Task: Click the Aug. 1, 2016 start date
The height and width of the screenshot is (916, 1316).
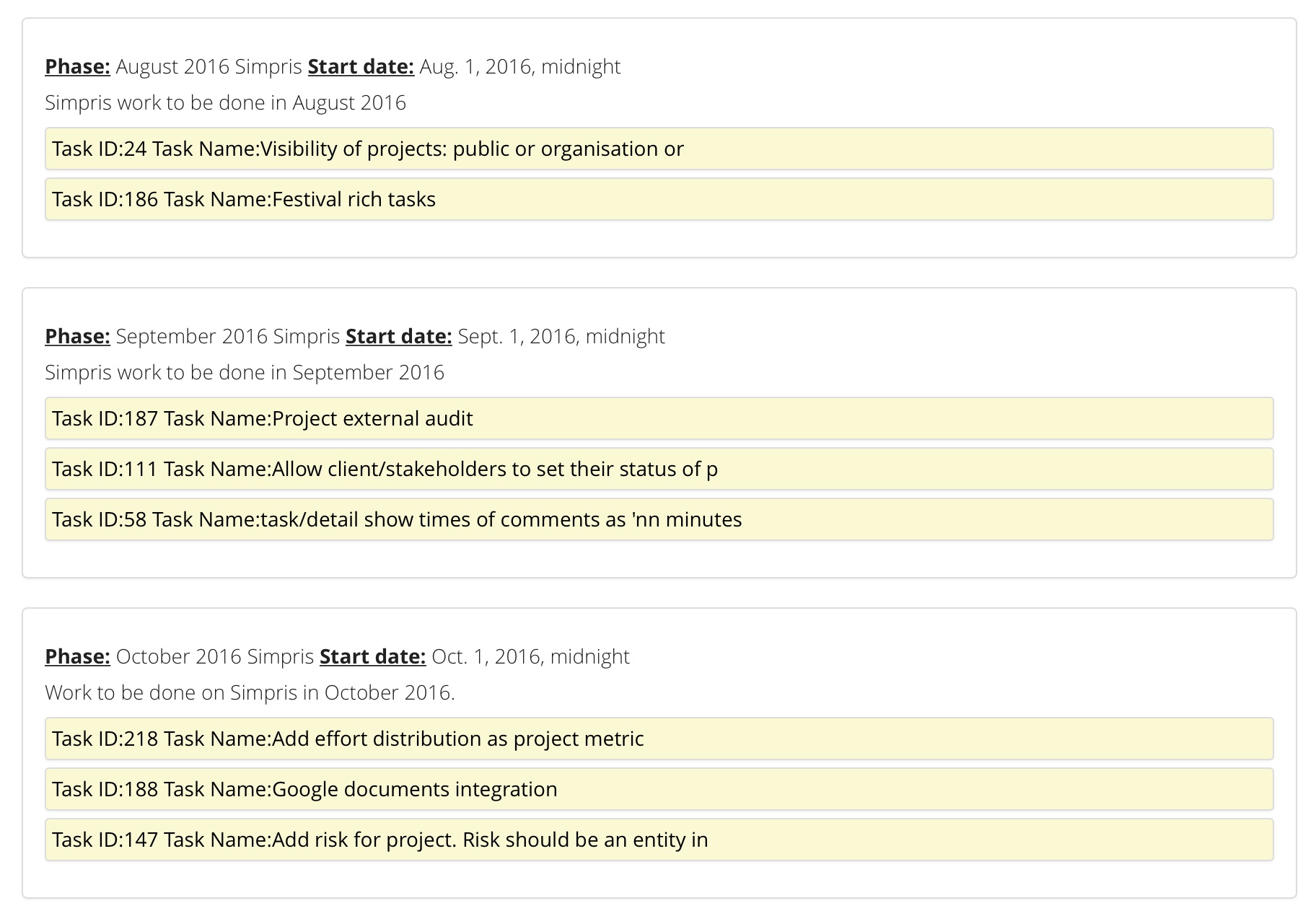Action: coord(520,66)
